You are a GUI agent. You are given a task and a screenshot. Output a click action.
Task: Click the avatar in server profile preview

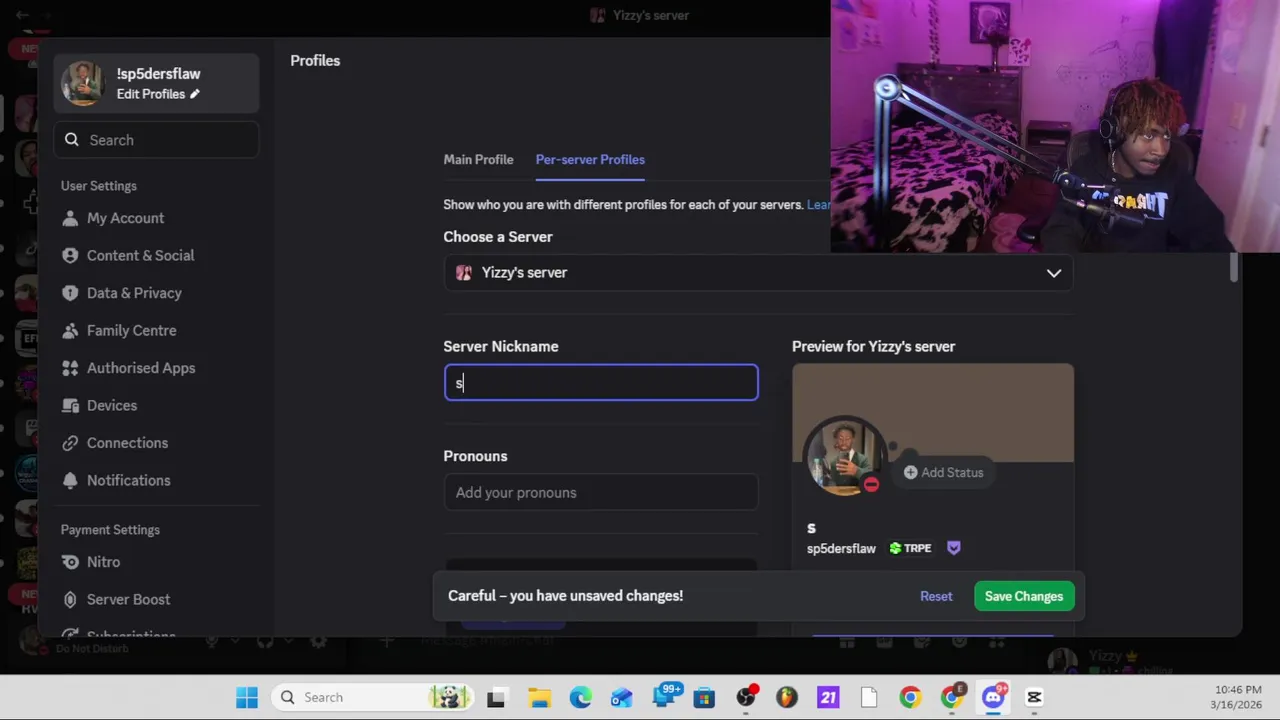coord(845,456)
